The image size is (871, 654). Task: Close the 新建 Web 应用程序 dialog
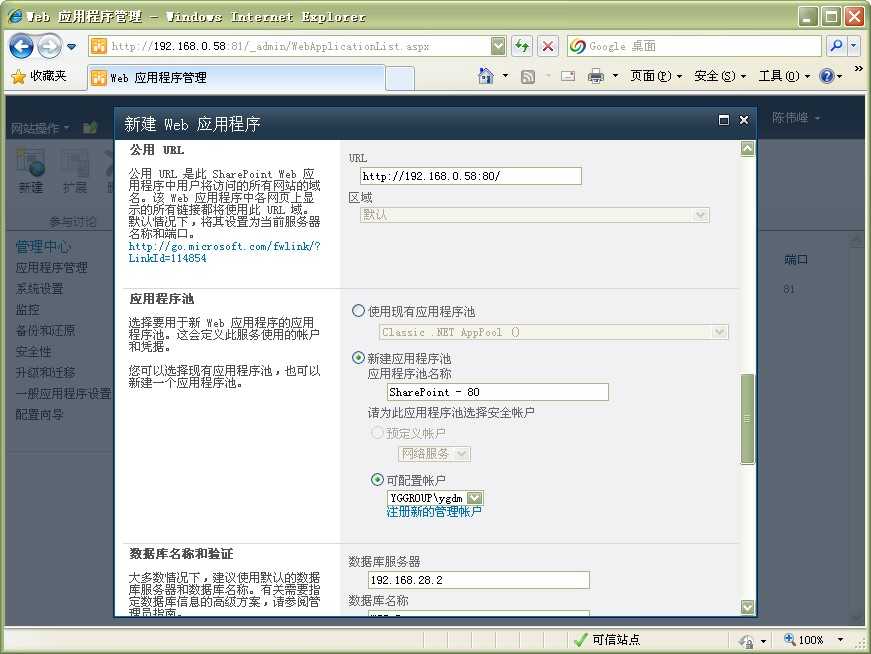tap(744, 120)
